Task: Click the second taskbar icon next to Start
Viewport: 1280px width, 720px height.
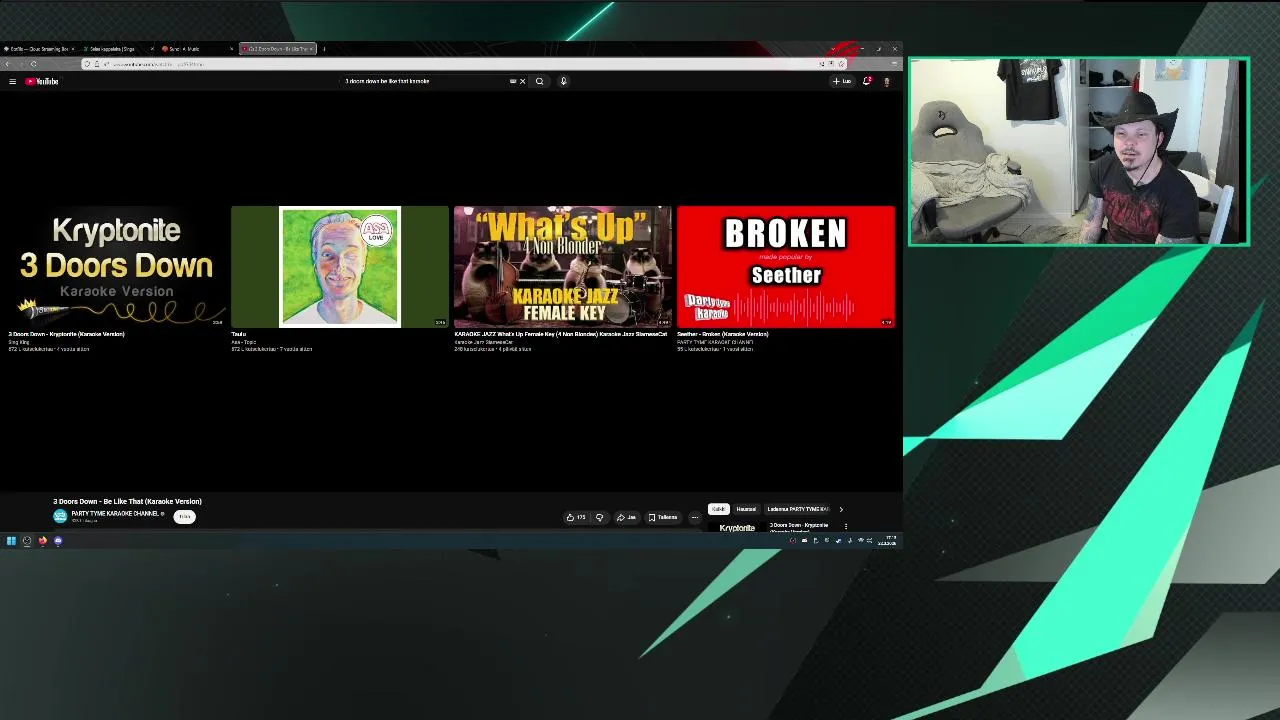Action: (27, 541)
